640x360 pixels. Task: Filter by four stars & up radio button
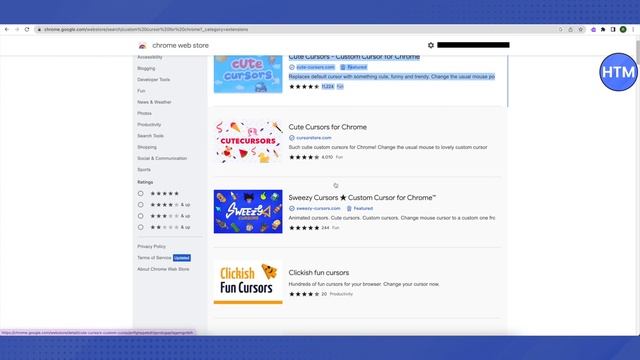tap(140, 204)
